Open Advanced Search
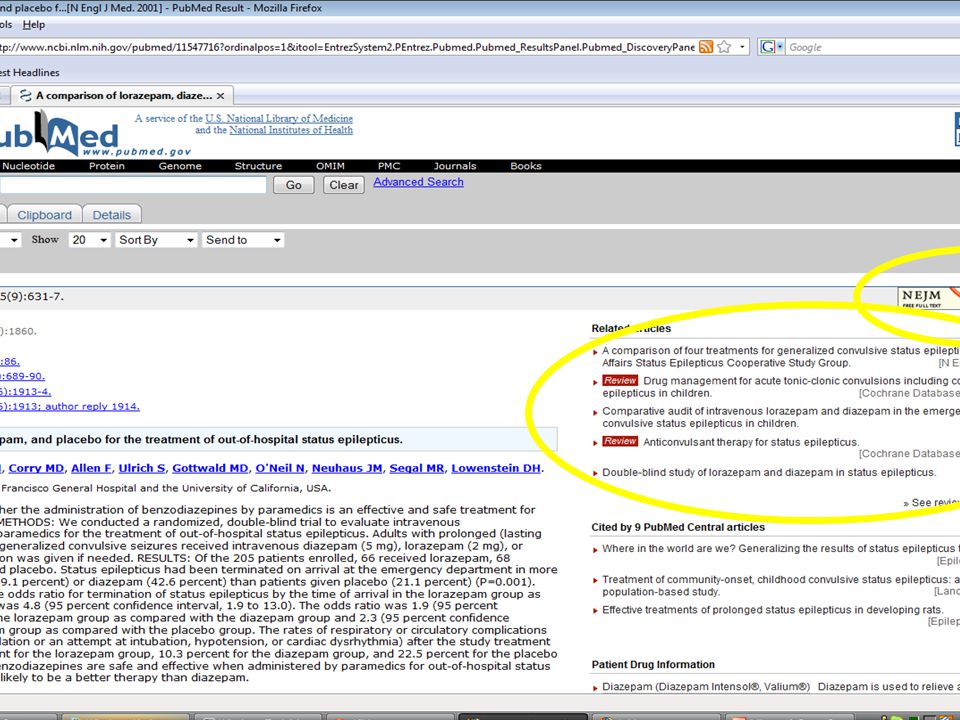 pyautogui.click(x=418, y=182)
